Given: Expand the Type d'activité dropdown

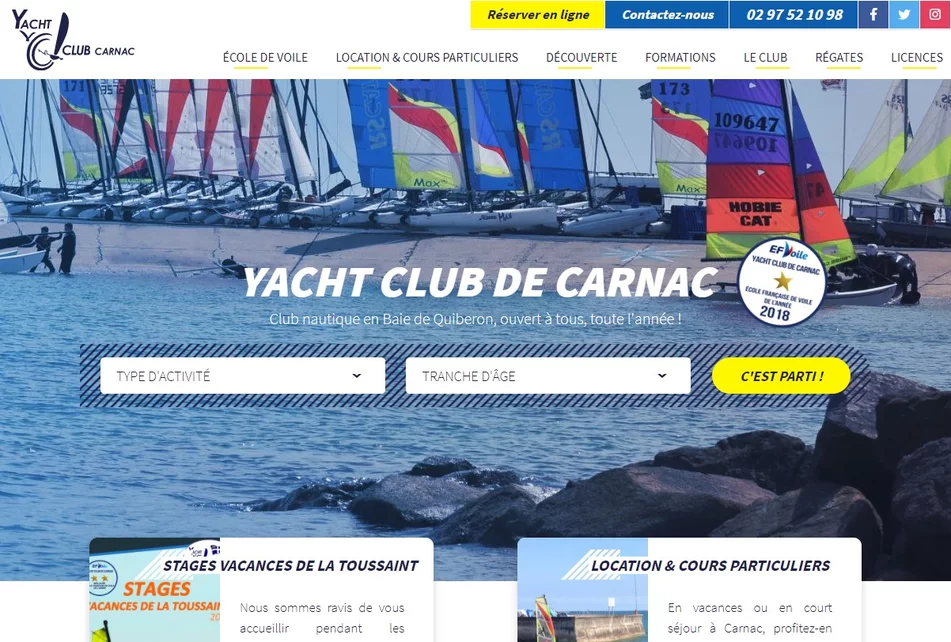Looking at the screenshot, I should pos(242,376).
